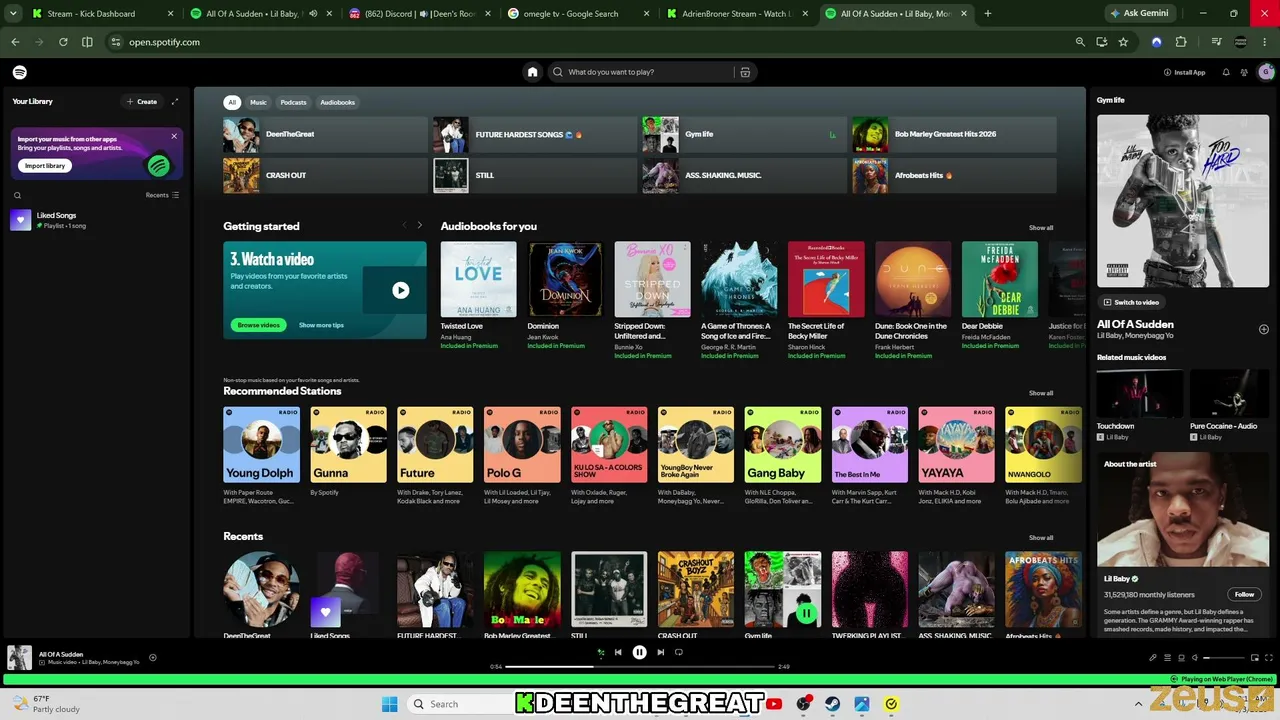Mute the Spotify volume

point(1194,658)
